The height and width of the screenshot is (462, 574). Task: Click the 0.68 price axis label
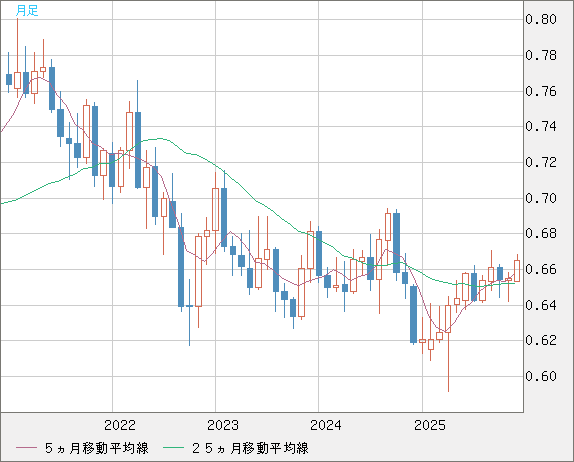pos(541,233)
